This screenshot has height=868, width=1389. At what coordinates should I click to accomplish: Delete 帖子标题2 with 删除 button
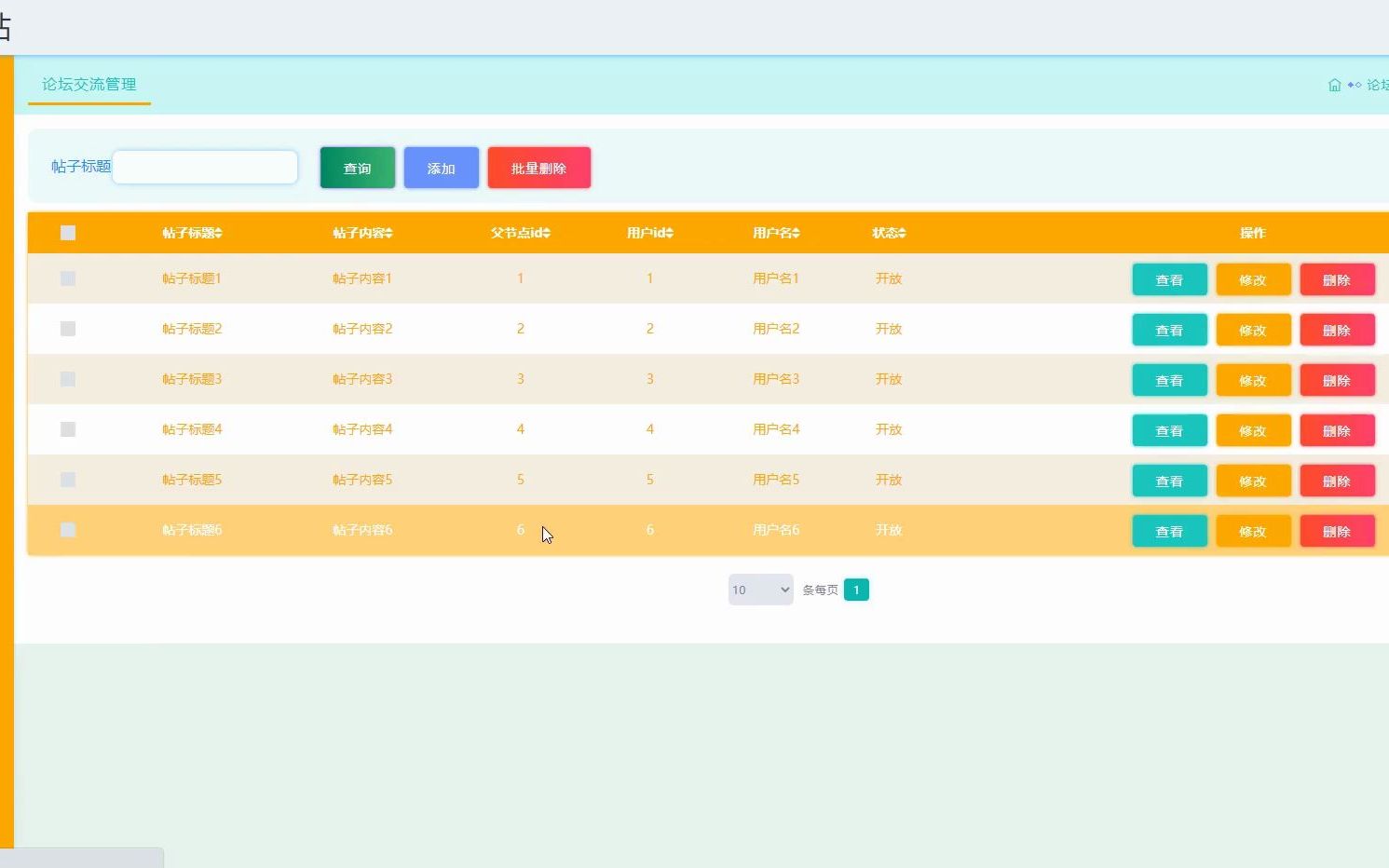pyautogui.click(x=1338, y=330)
